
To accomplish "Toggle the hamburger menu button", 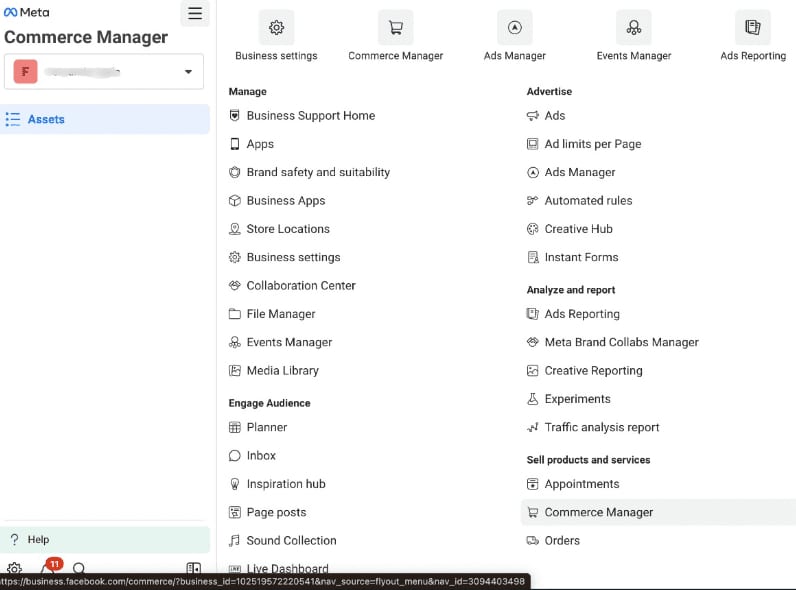I will [195, 14].
